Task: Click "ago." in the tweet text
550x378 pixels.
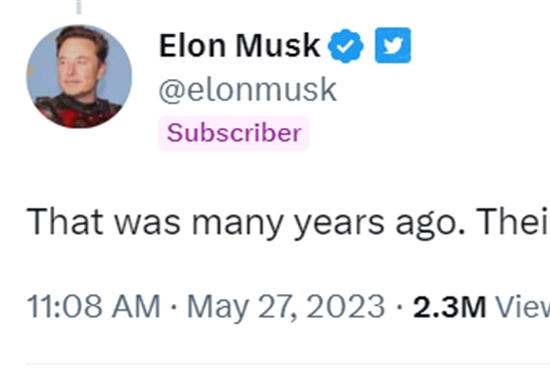Action: coord(430,225)
